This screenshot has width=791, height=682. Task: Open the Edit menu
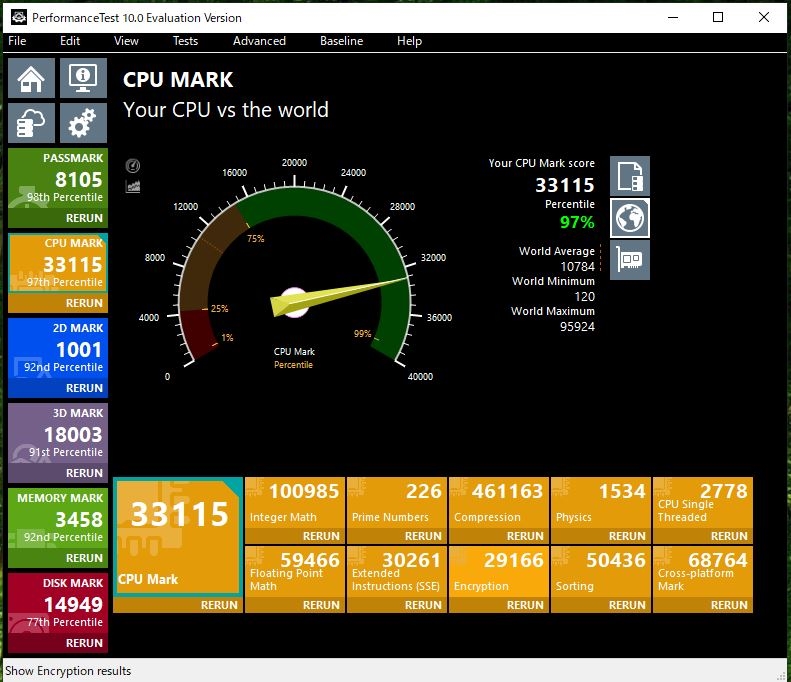pyautogui.click(x=70, y=41)
